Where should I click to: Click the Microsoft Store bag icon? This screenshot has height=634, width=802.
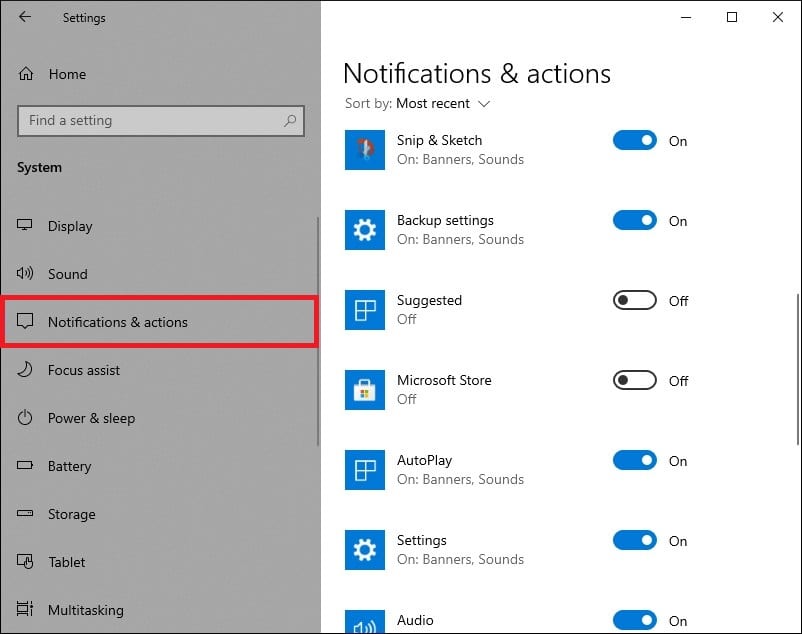tap(365, 390)
